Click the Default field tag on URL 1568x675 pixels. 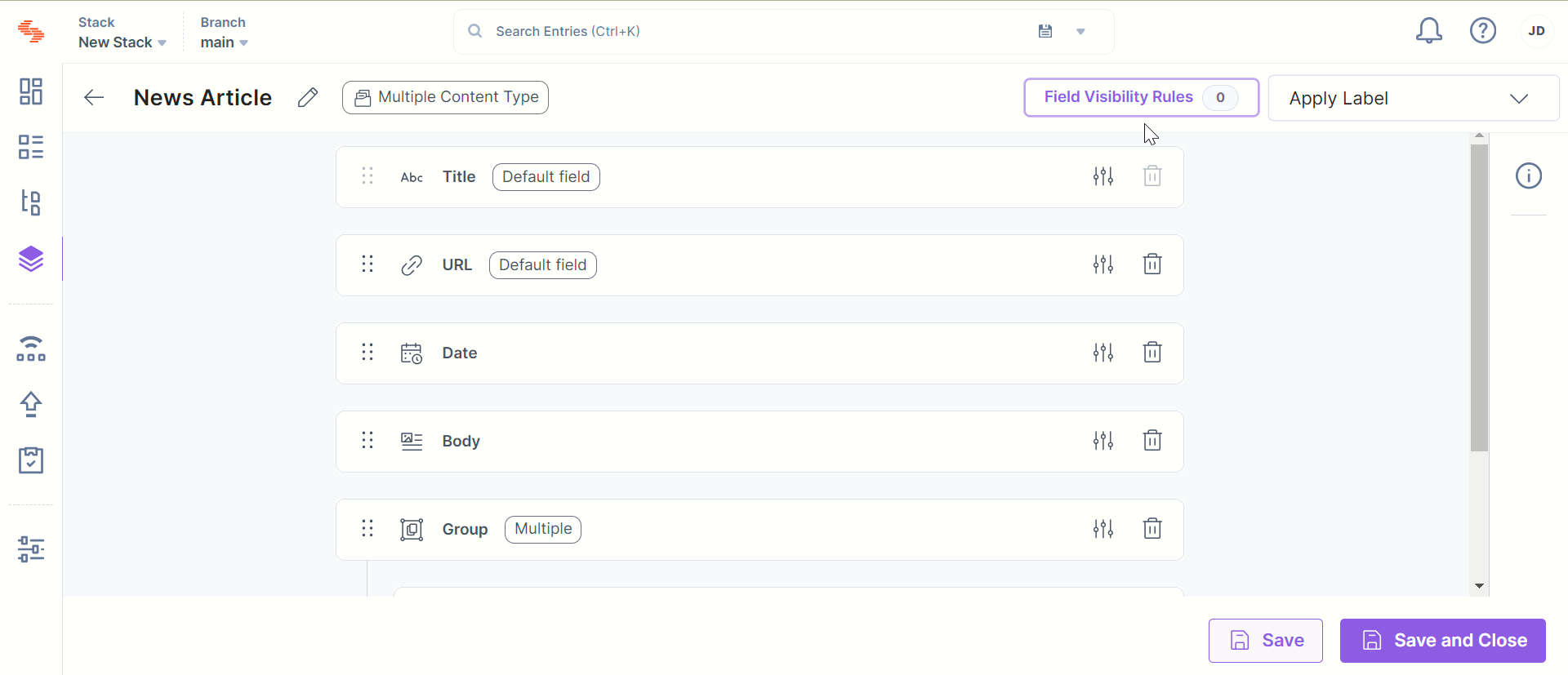[x=543, y=265]
